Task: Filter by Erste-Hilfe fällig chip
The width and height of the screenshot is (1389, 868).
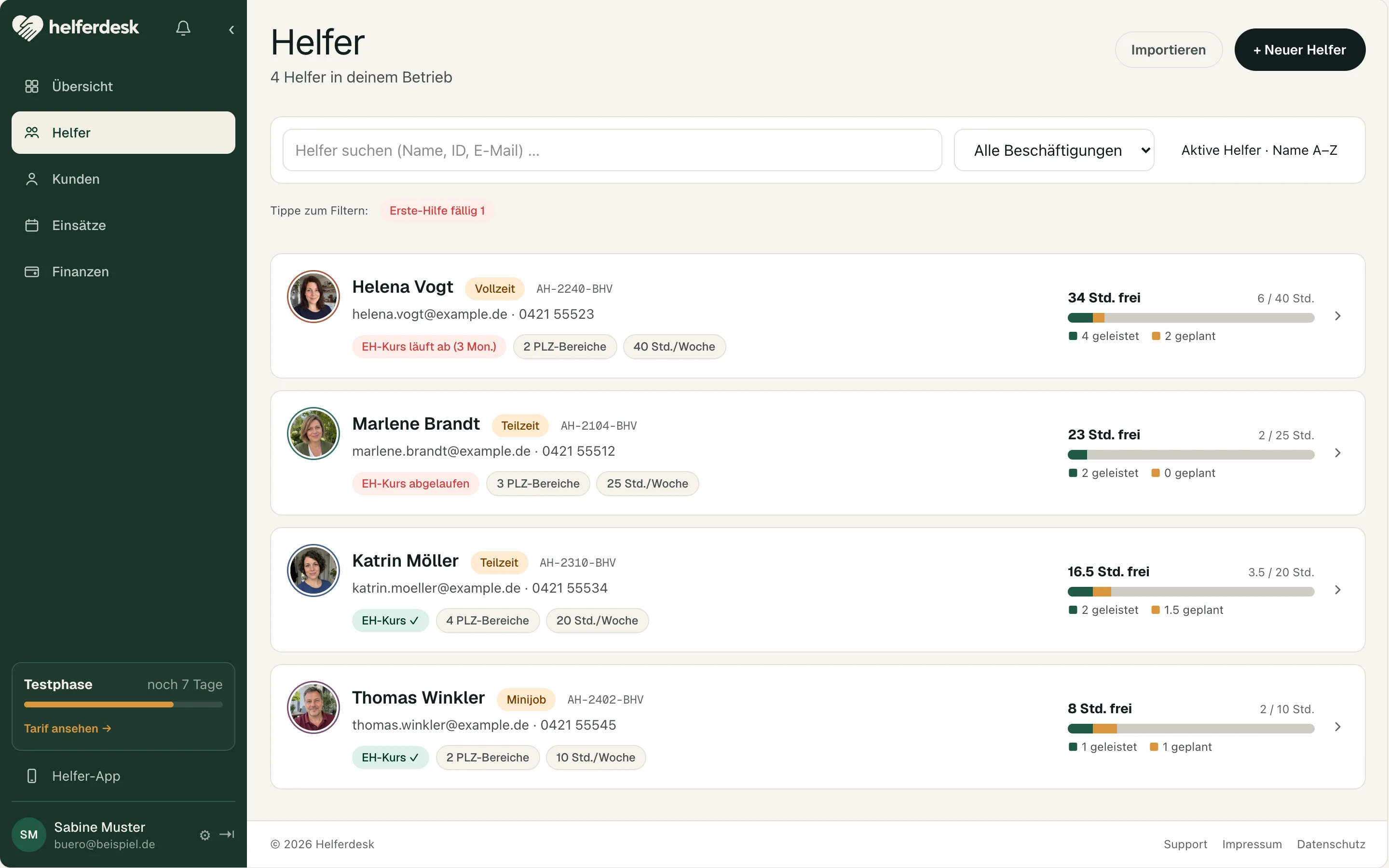Action: [437, 211]
